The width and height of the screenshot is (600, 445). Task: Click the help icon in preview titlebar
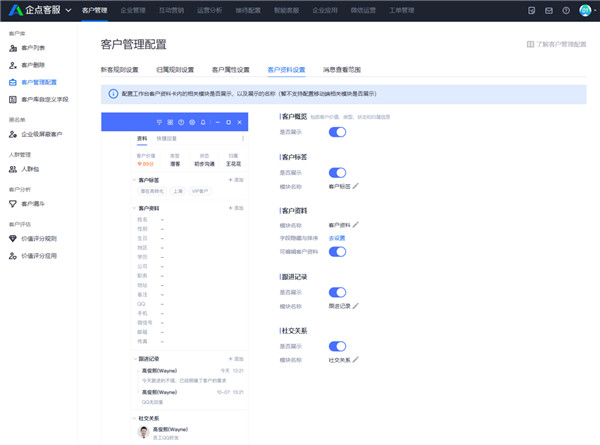(x=181, y=122)
